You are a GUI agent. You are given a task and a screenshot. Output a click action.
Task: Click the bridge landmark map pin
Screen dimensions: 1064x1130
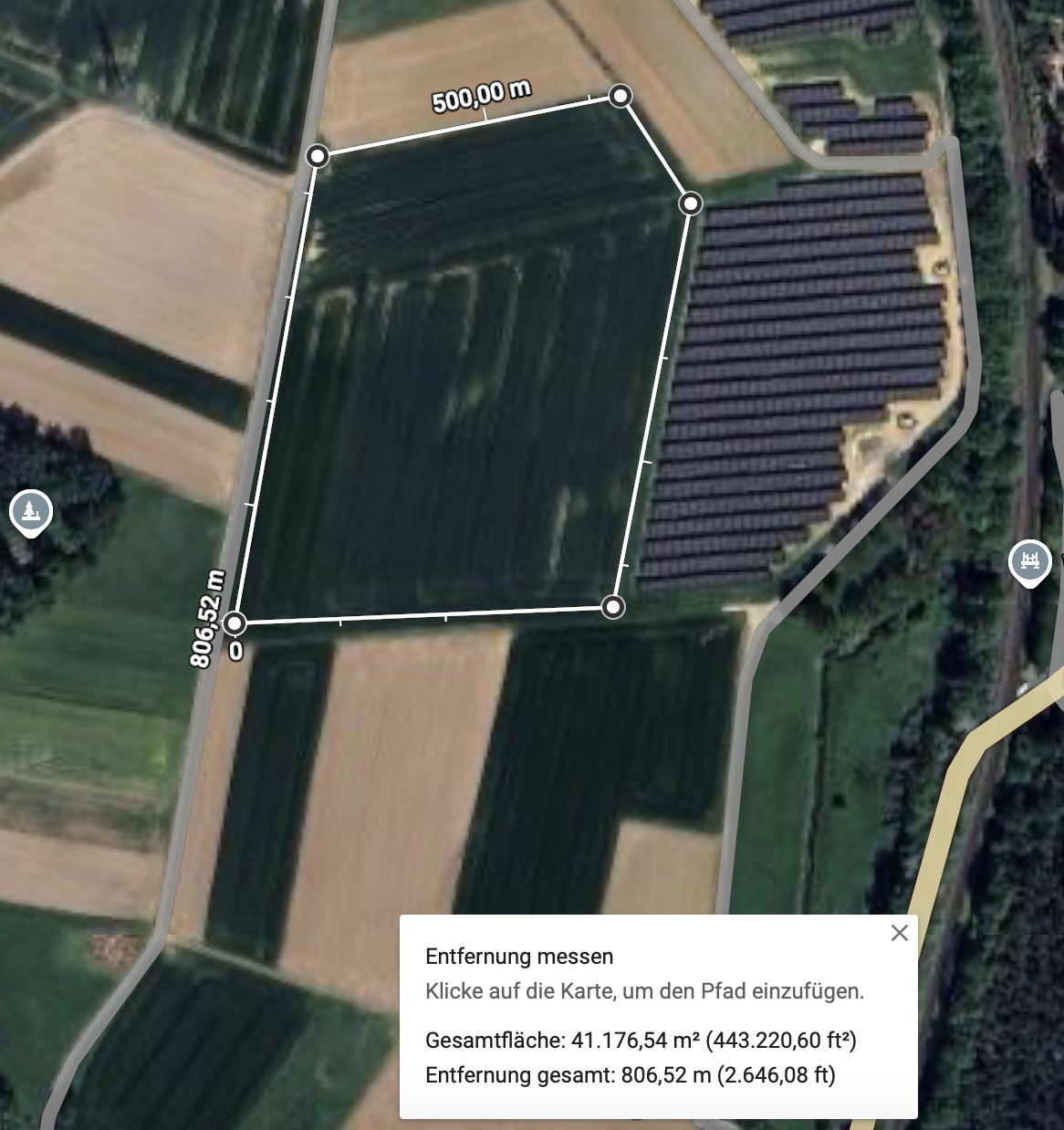click(x=1029, y=561)
